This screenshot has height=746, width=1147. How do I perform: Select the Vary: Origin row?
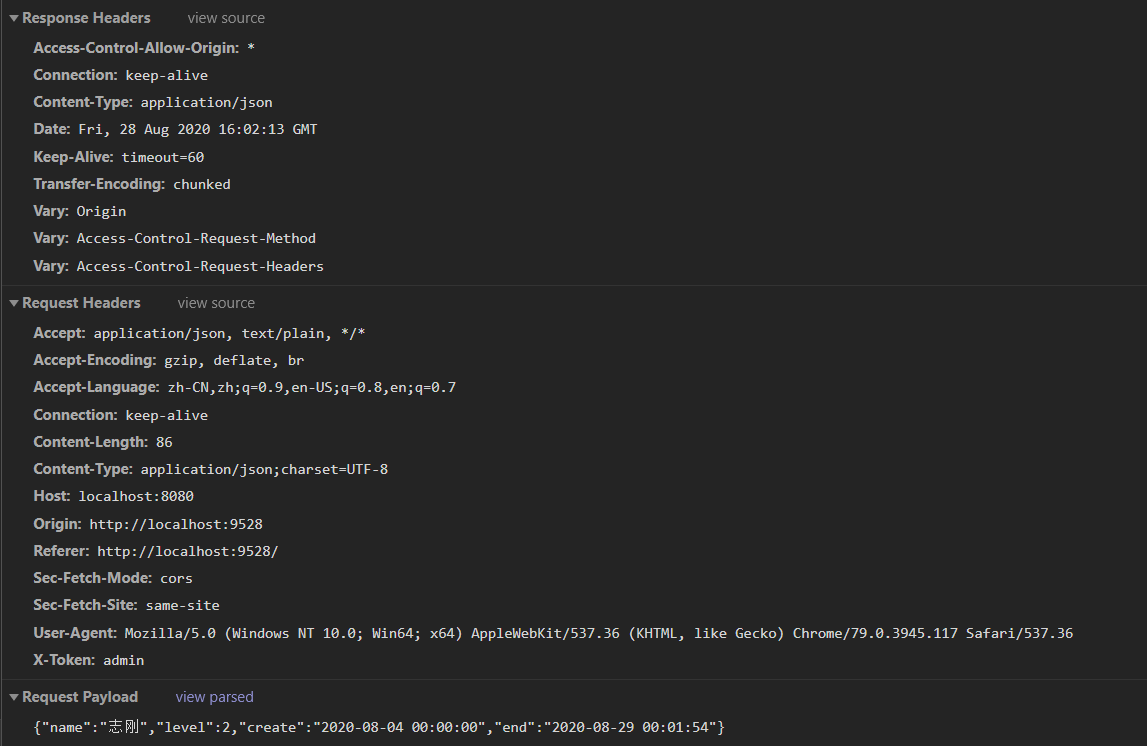tap(80, 211)
